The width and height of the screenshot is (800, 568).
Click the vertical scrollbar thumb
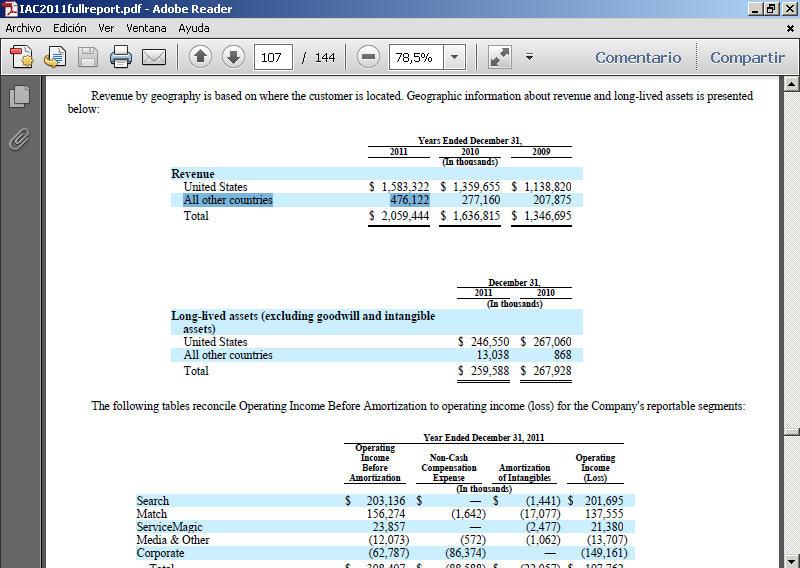tap(791, 432)
